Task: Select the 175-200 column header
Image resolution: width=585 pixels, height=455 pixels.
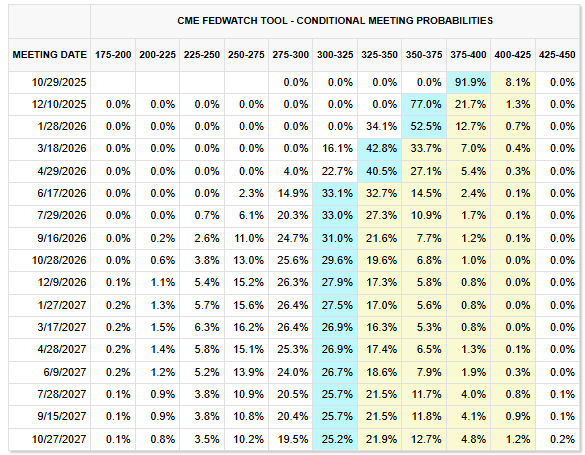Action: click(113, 55)
